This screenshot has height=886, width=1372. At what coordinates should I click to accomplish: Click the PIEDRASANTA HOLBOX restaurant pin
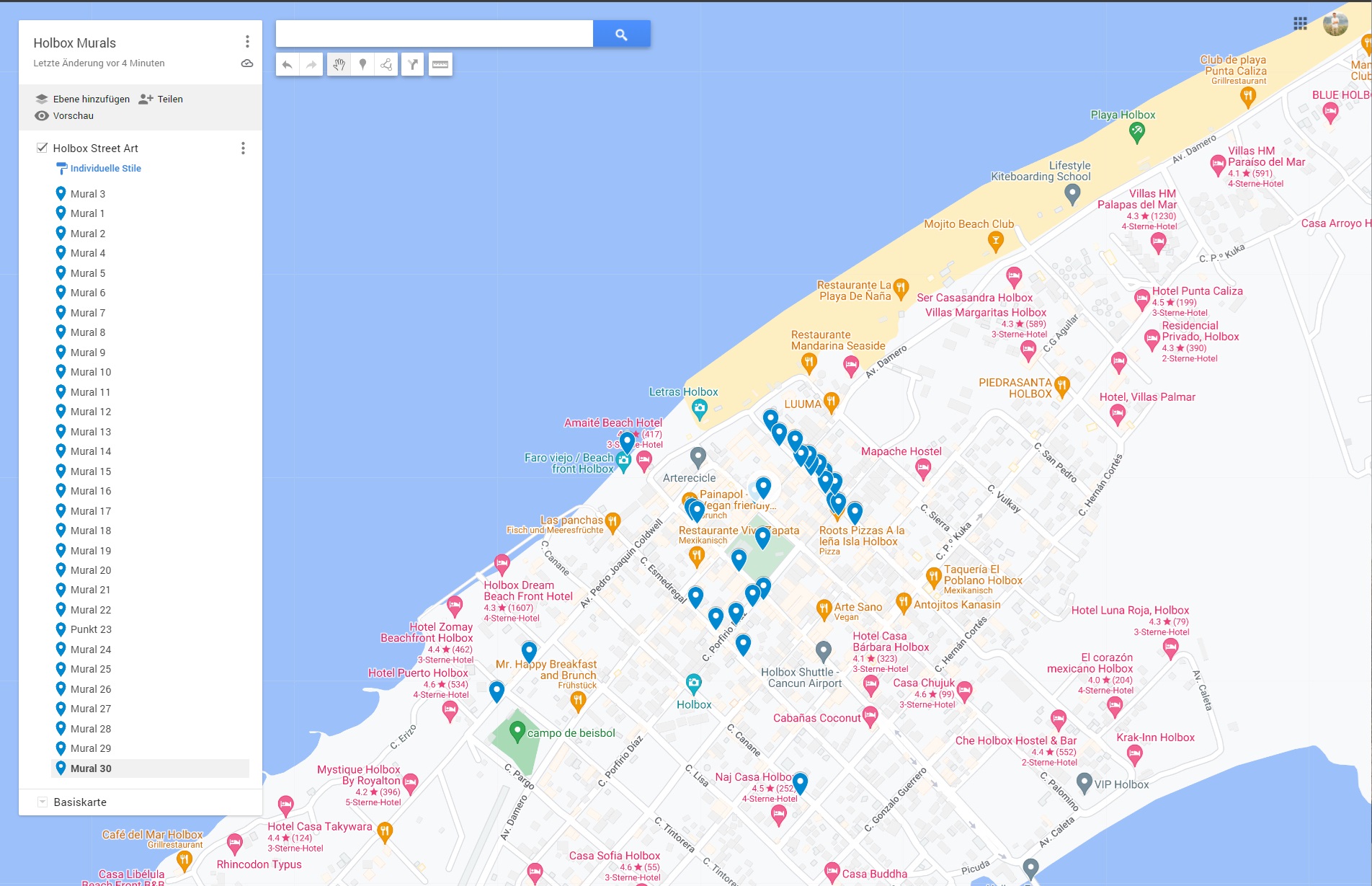(1062, 386)
